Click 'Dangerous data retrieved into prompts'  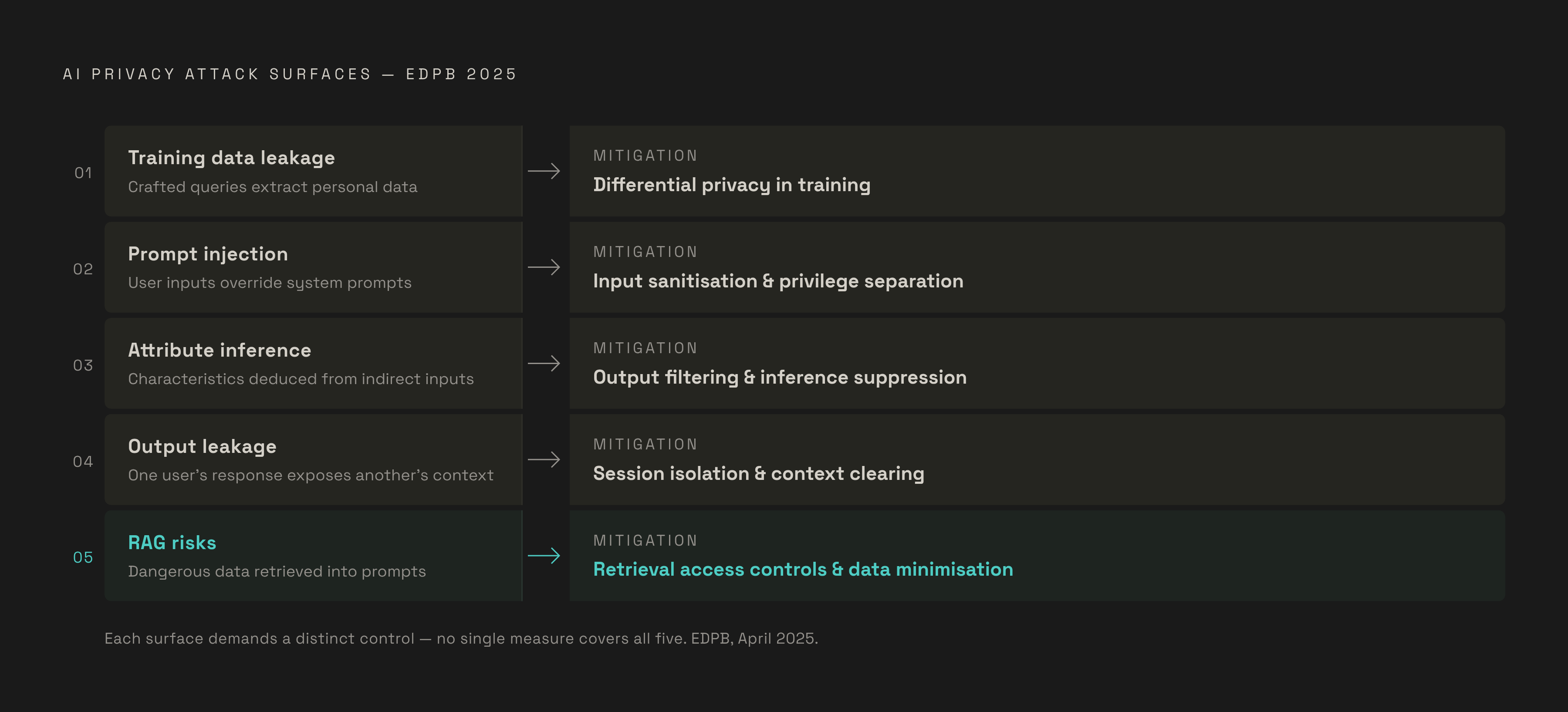tap(277, 571)
